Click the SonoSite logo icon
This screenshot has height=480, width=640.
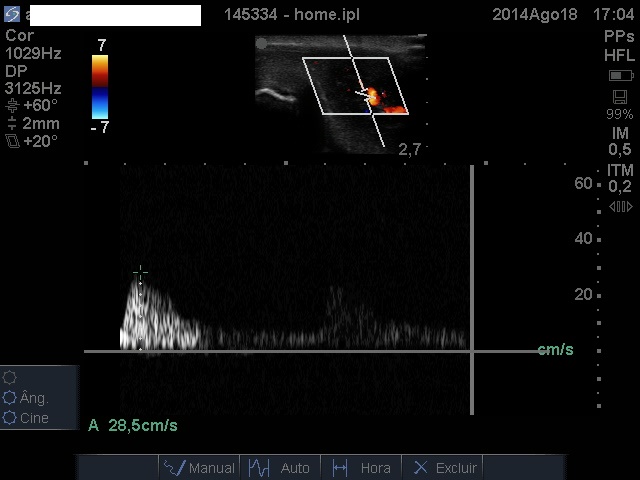coord(12,14)
